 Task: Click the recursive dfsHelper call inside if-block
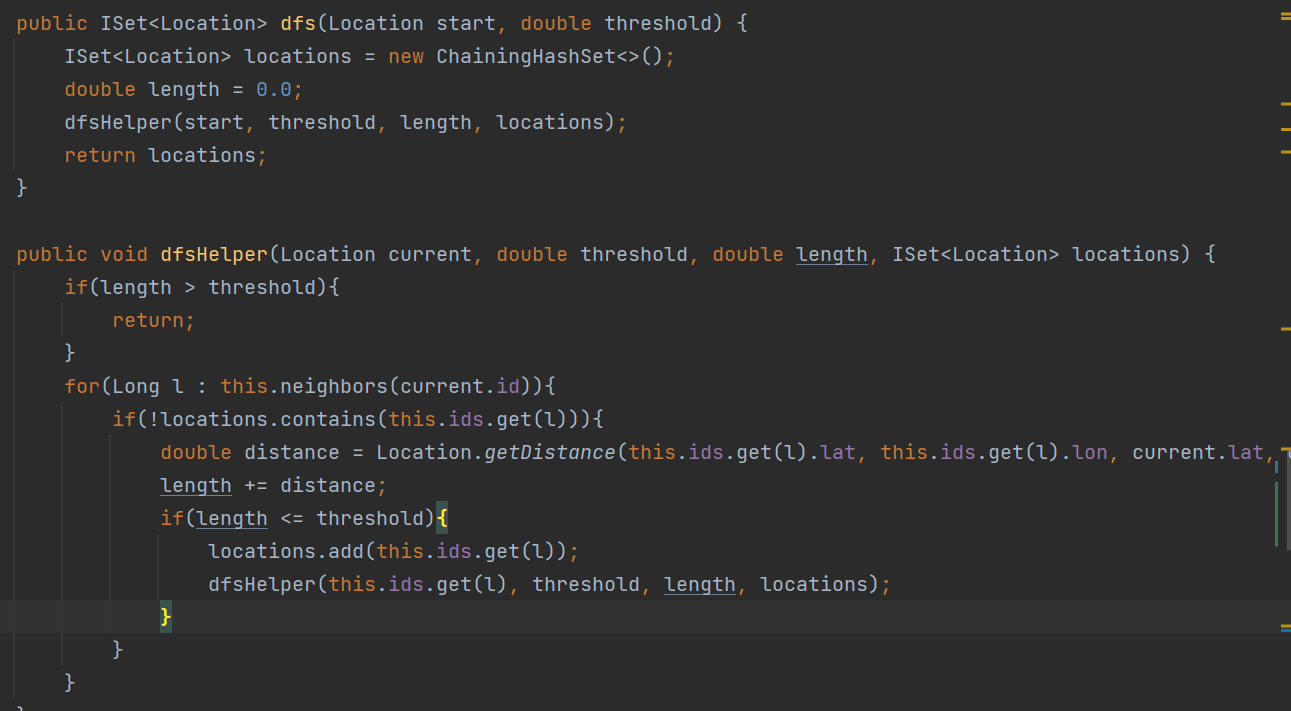(x=262, y=584)
